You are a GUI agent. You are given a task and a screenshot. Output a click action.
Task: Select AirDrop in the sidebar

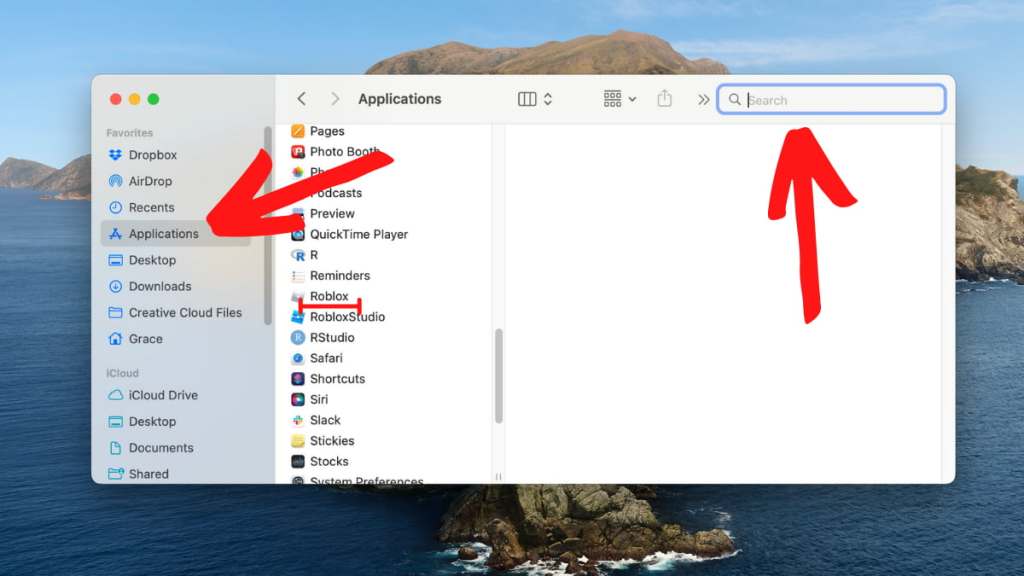tap(150, 181)
